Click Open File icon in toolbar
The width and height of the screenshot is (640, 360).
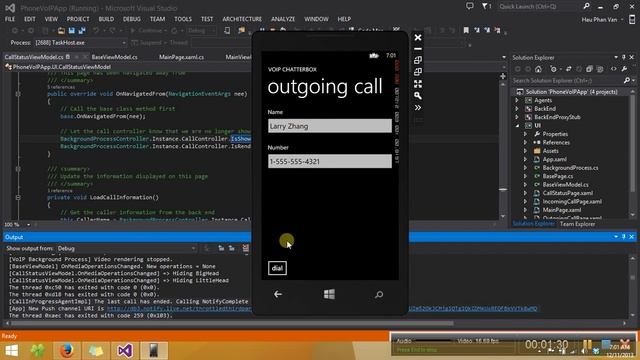click(x=61, y=31)
